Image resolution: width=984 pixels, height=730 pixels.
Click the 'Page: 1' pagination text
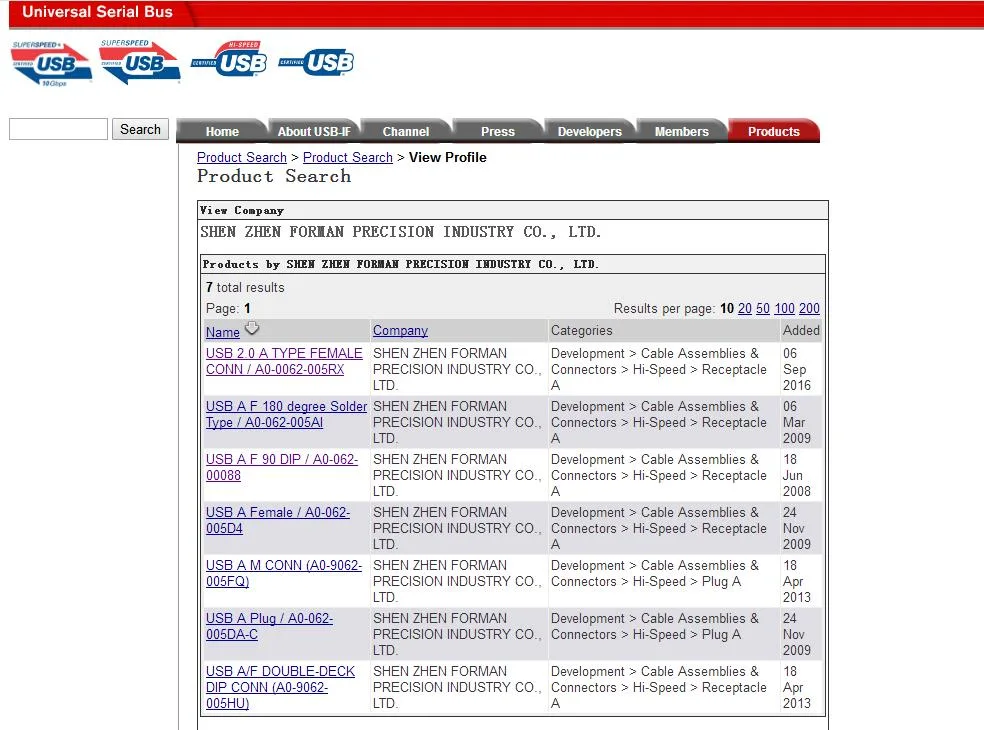click(228, 308)
